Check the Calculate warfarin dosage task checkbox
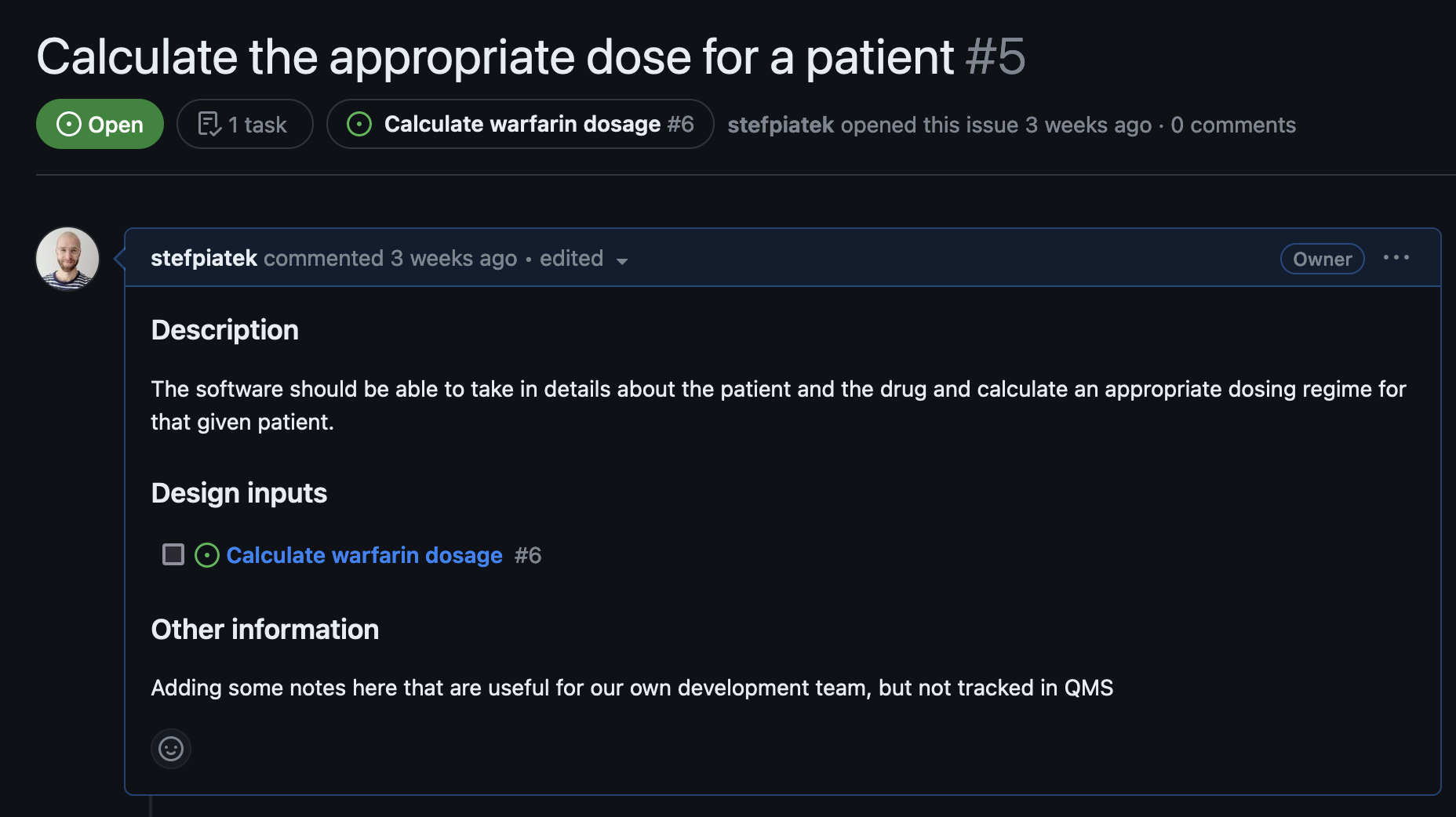 [173, 554]
